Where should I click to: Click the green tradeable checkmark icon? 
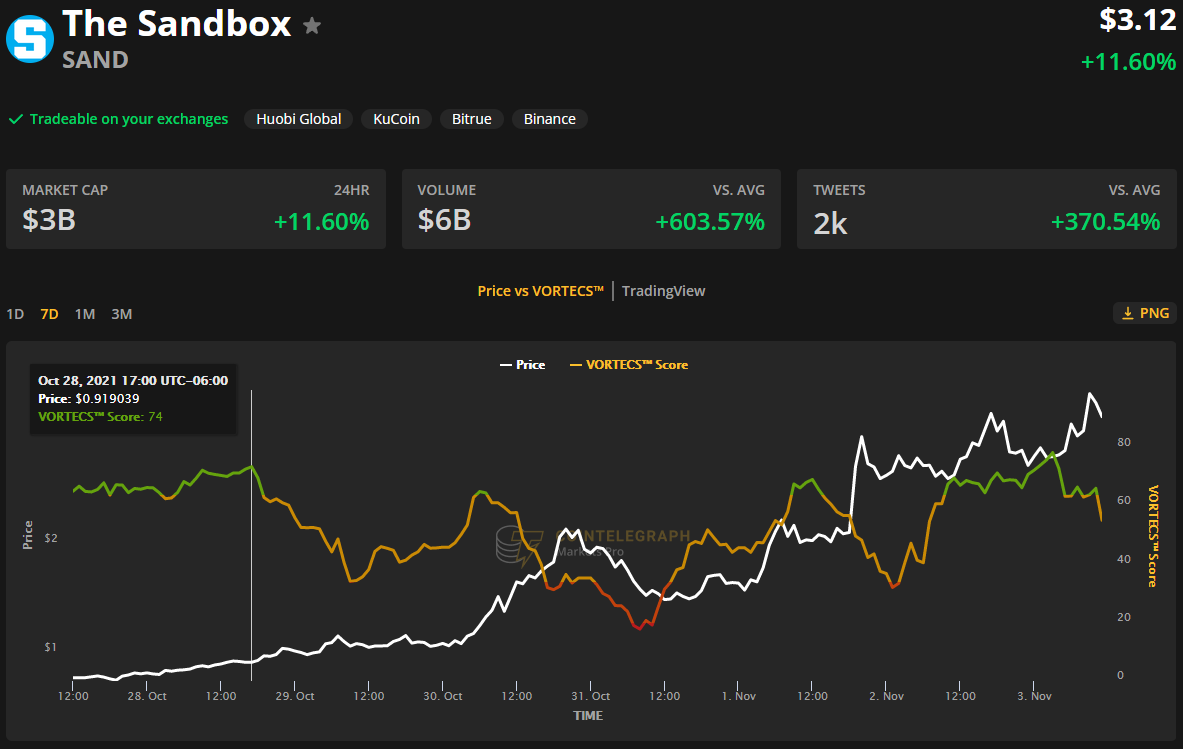coord(16,119)
